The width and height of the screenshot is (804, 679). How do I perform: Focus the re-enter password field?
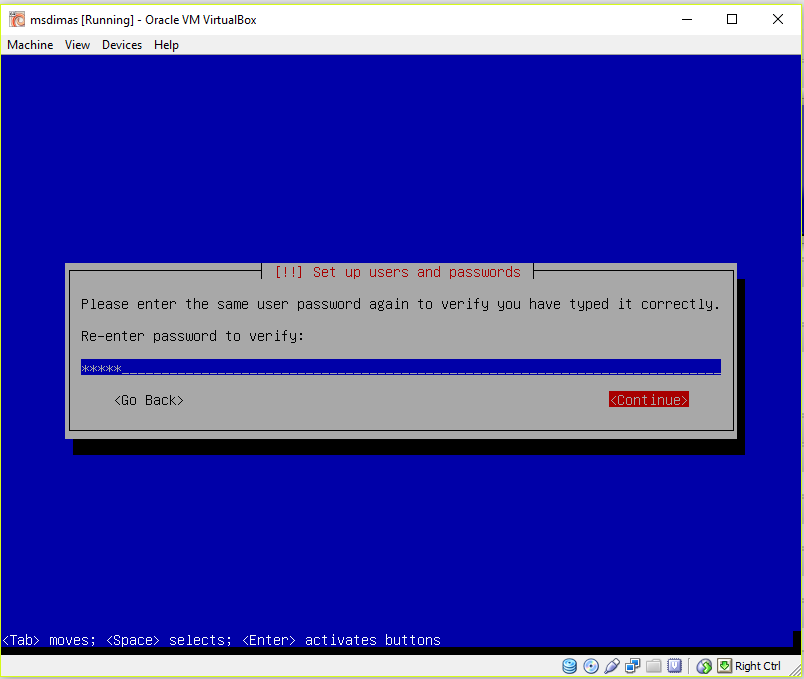pos(401,367)
